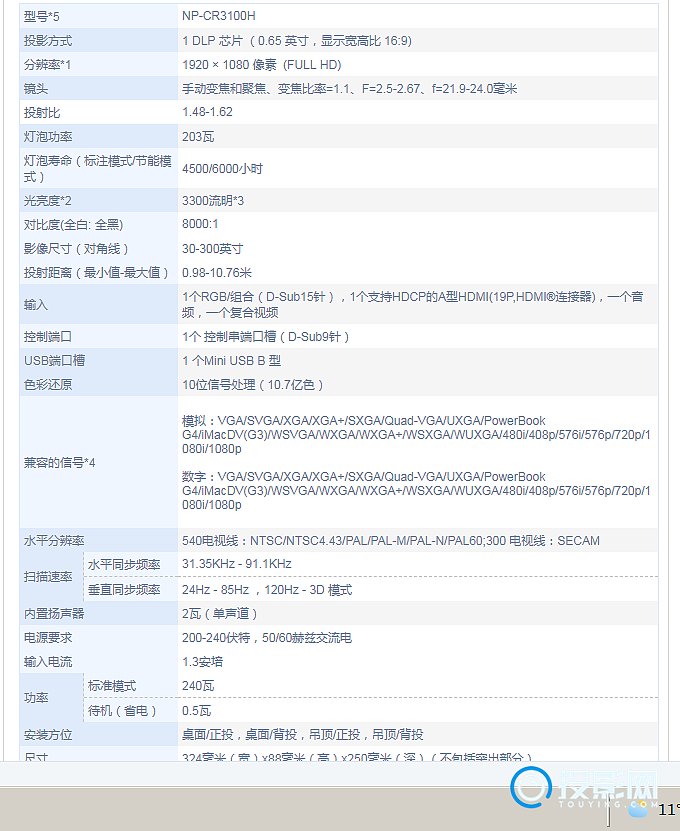Screen dimensions: 680x831
Task: Click the 型号*5 row label
Action: click(41, 16)
